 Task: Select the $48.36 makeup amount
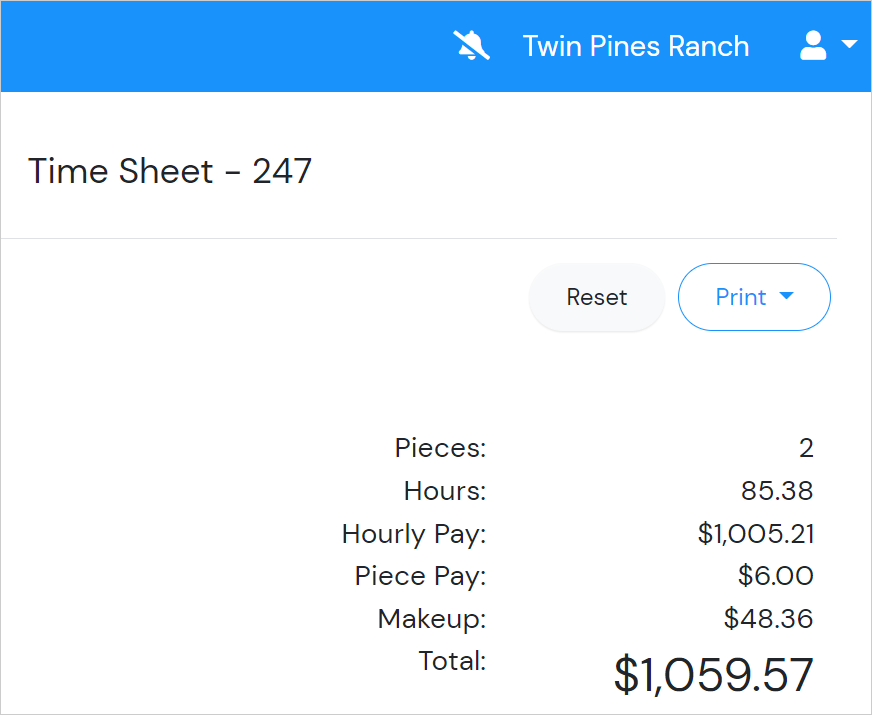769,619
